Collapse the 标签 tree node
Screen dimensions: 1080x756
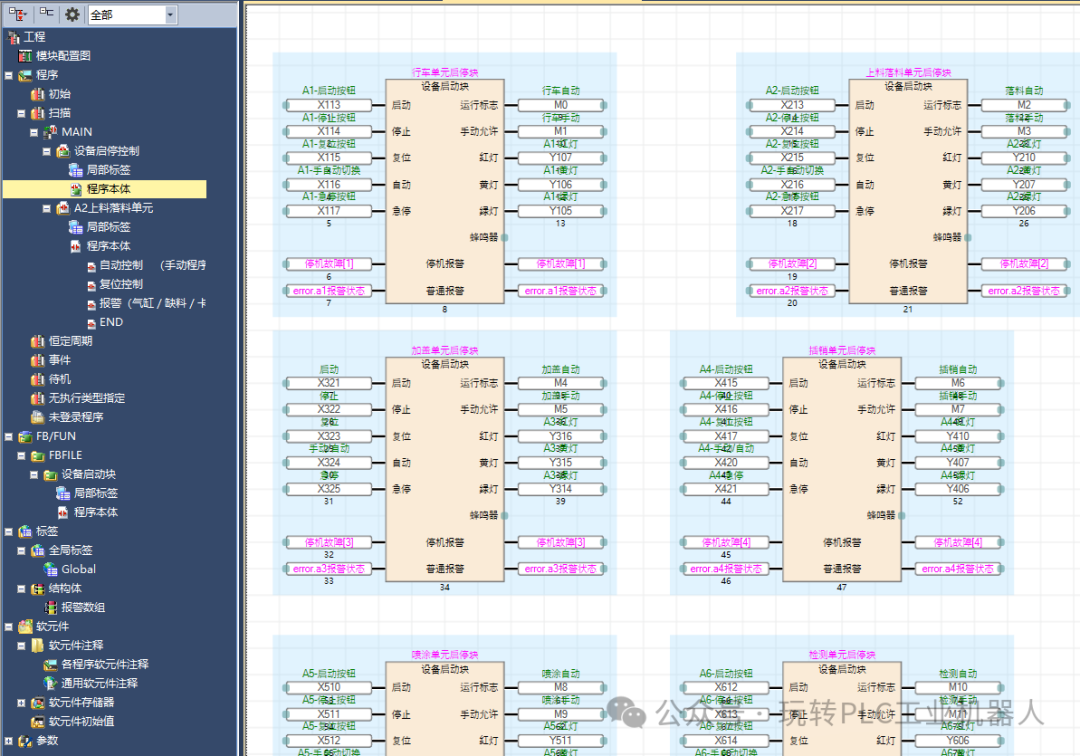coord(8,532)
